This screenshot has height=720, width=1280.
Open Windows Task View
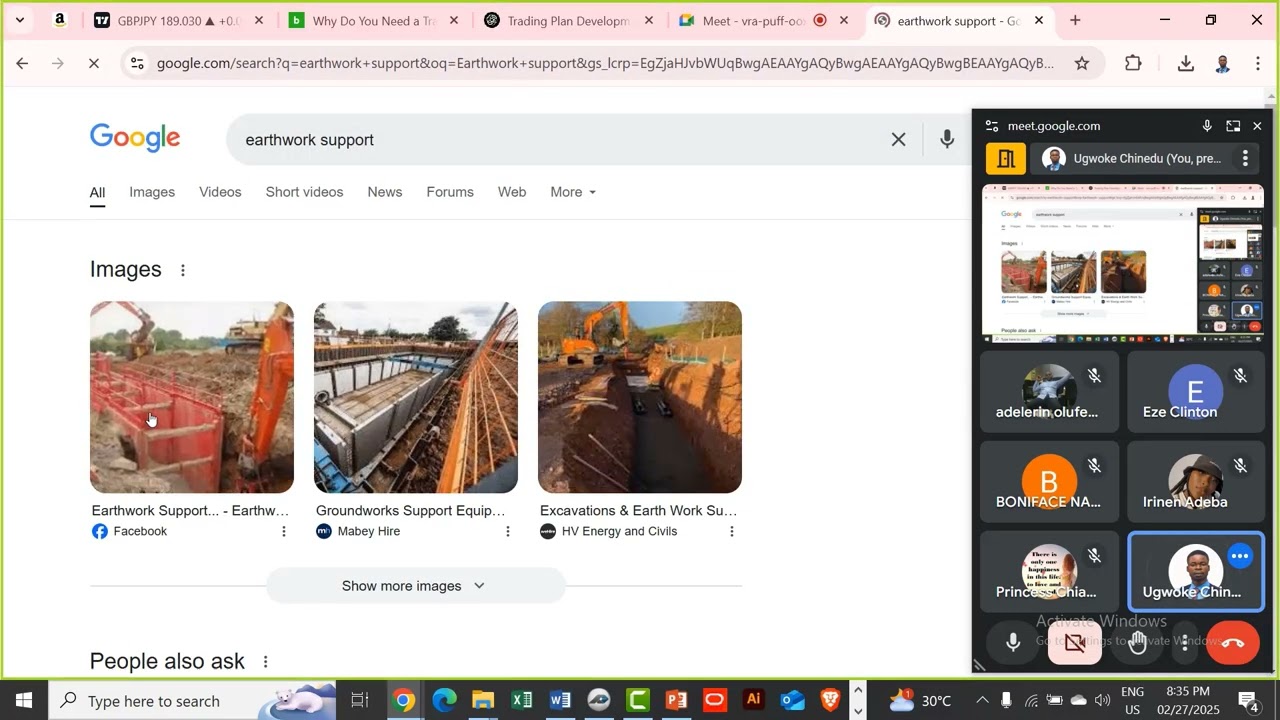coord(360,700)
